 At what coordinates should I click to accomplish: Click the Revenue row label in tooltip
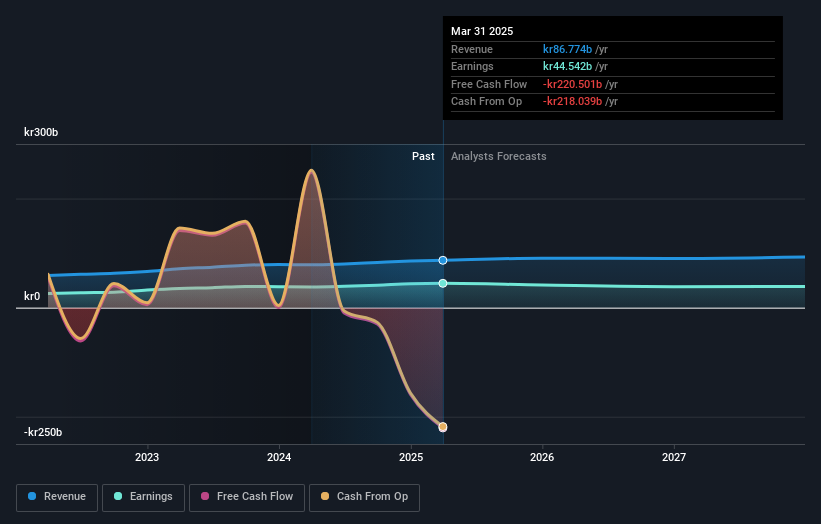(x=472, y=49)
